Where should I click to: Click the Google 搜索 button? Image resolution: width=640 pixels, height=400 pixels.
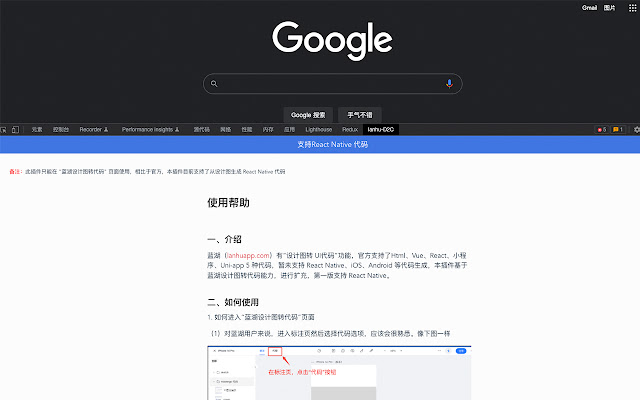[308, 115]
